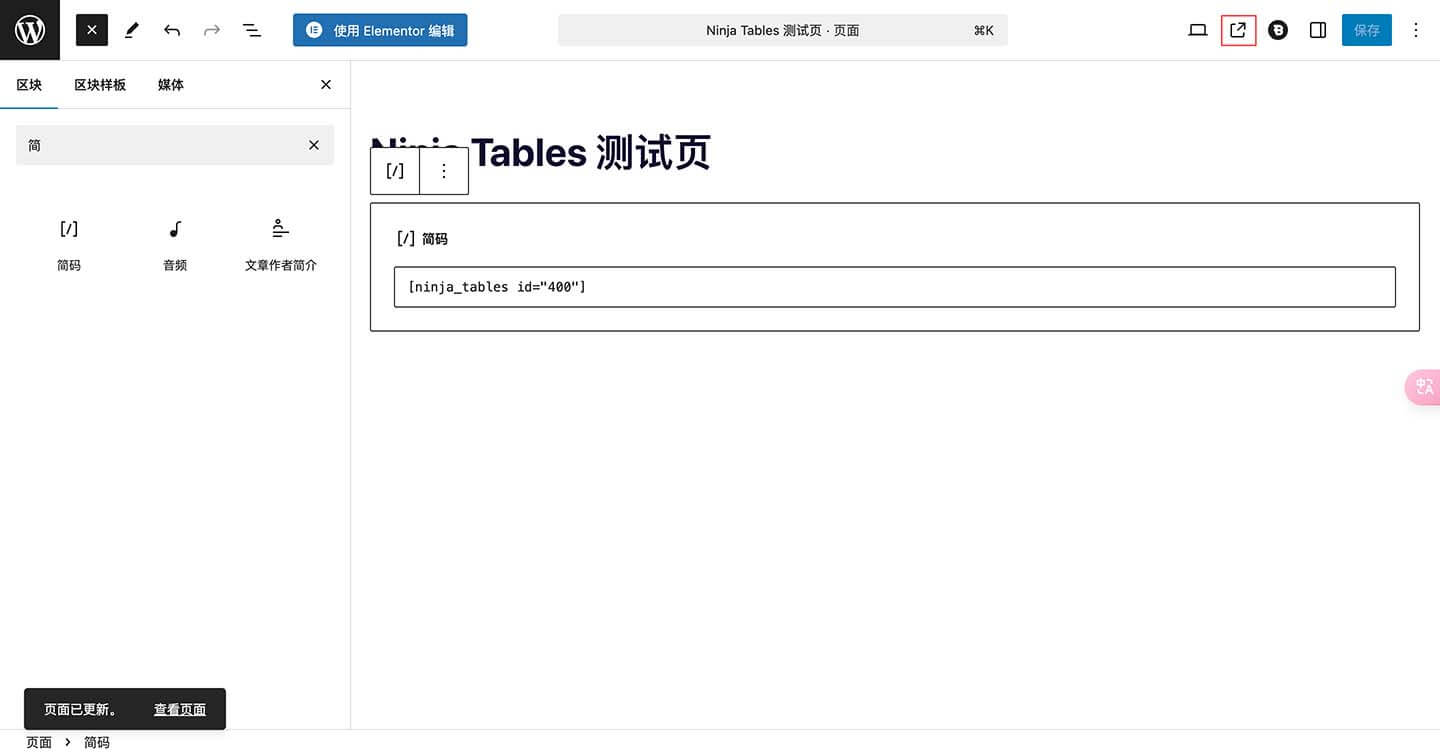The height and width of the screenshot is (754, 1440).
Task: Switch to the 媒体 tab
Action: pyautogui.click(x=171, y=85)
